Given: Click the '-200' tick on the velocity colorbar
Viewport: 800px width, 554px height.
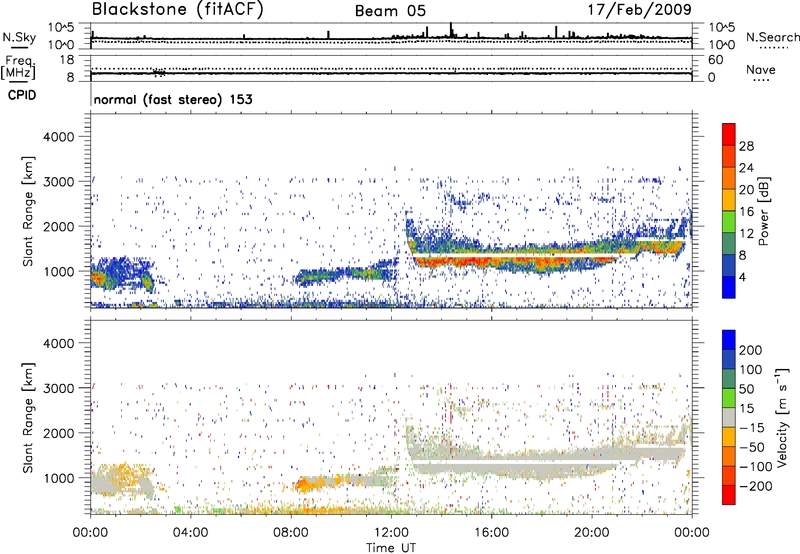Looking at the screenshot, I should click(755, 486).
